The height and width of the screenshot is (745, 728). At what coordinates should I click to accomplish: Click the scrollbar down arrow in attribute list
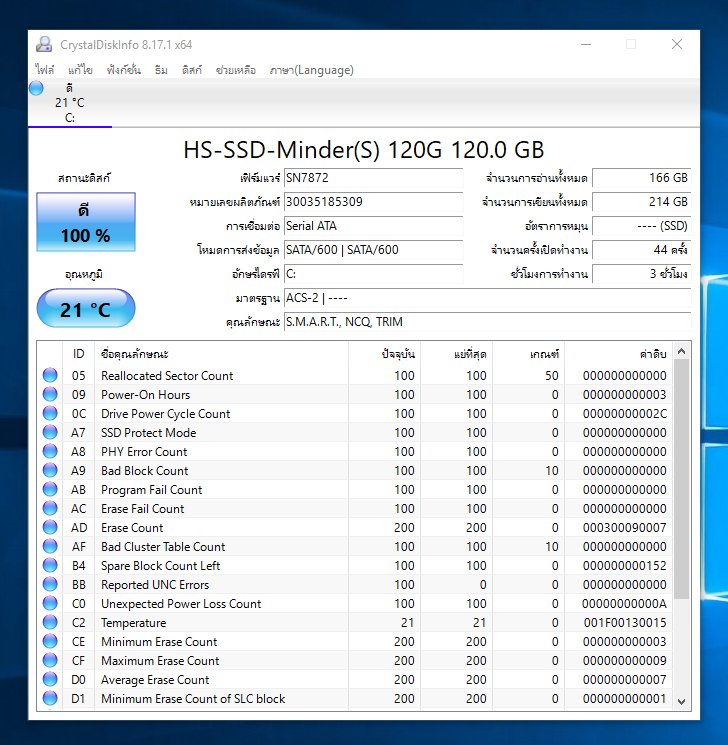tap(682, 701)
